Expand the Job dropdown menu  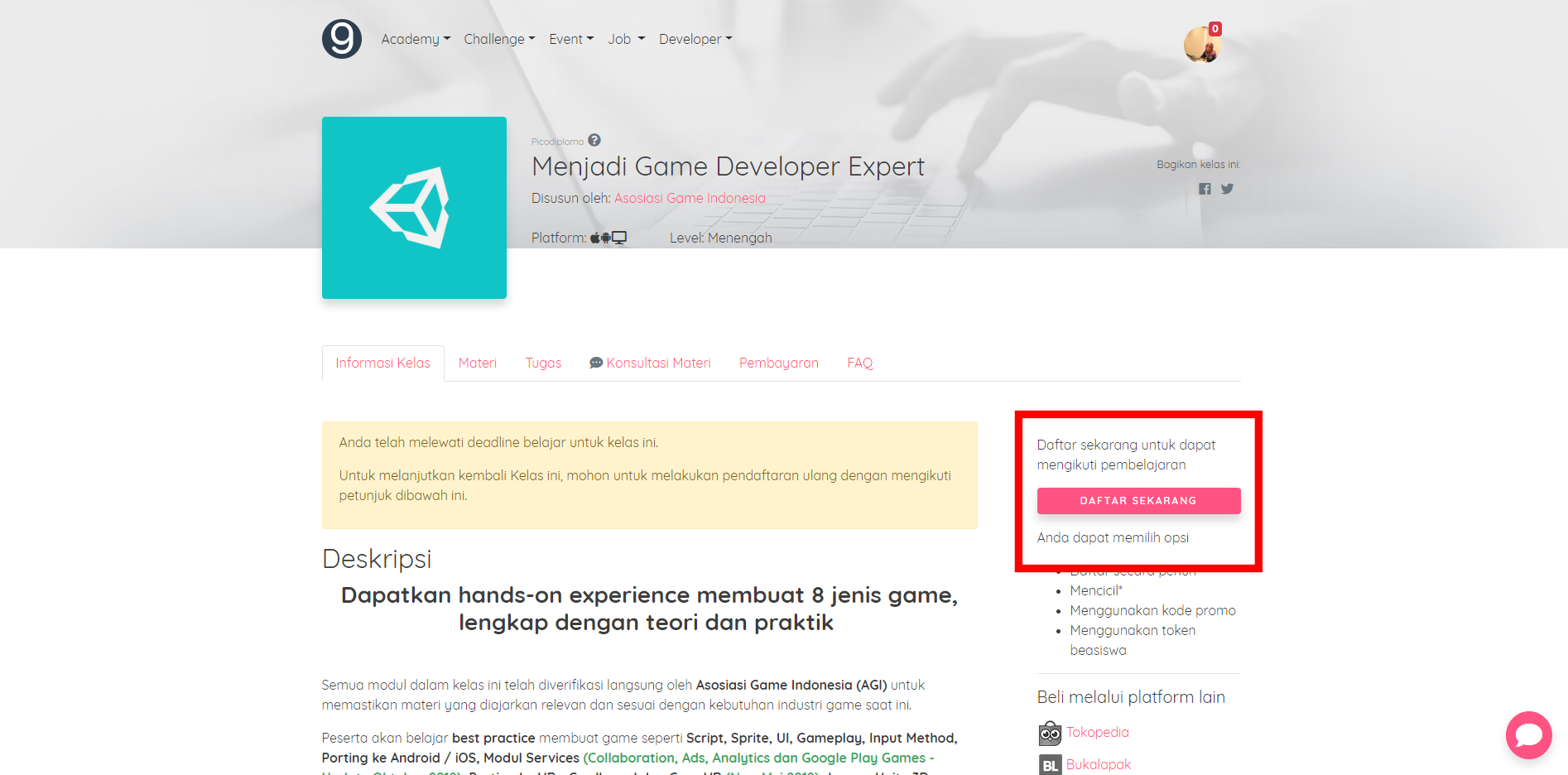click(x=626, y=39)
